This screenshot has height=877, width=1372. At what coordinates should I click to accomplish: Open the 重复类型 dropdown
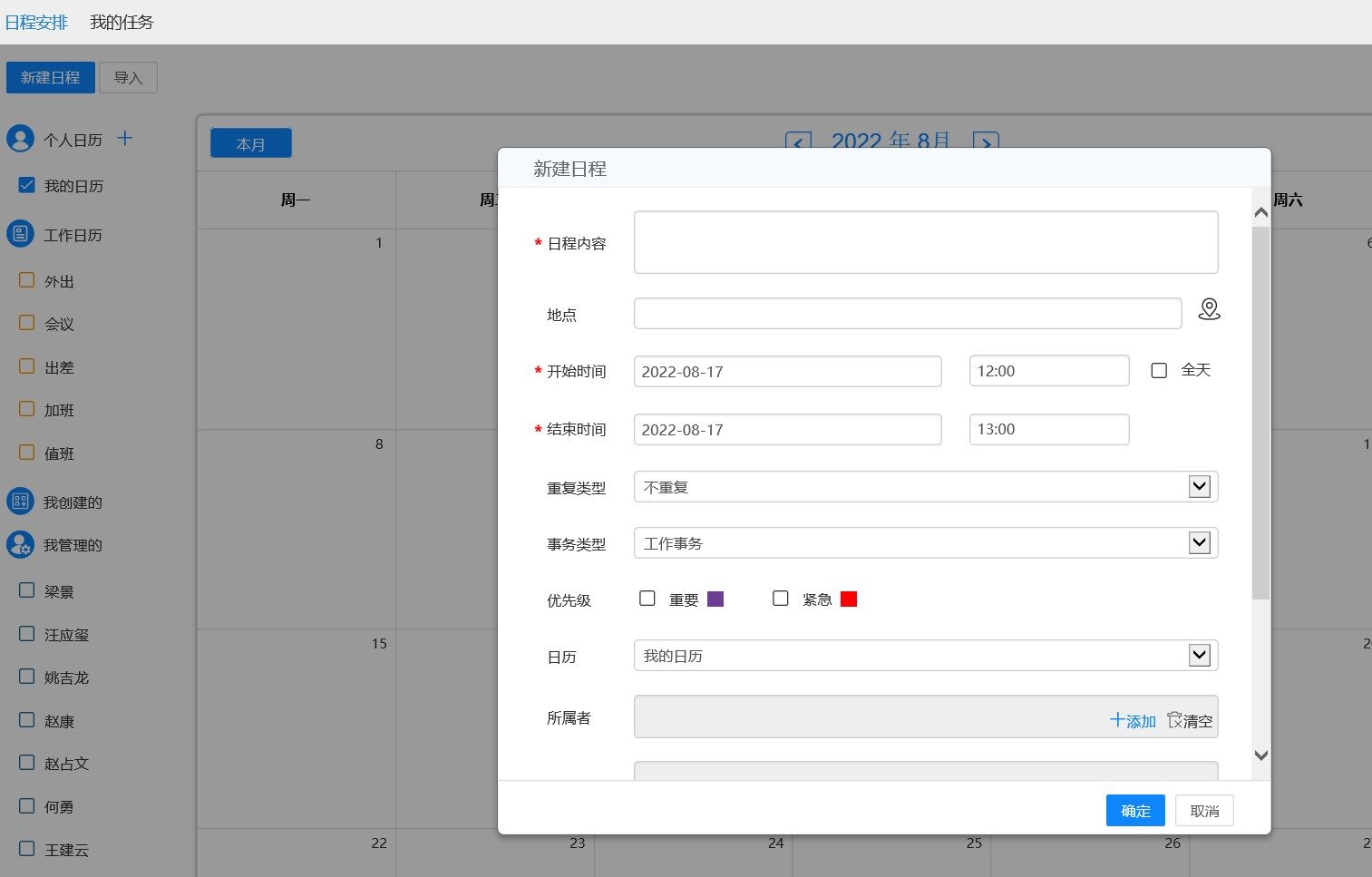pos(1199,487)
